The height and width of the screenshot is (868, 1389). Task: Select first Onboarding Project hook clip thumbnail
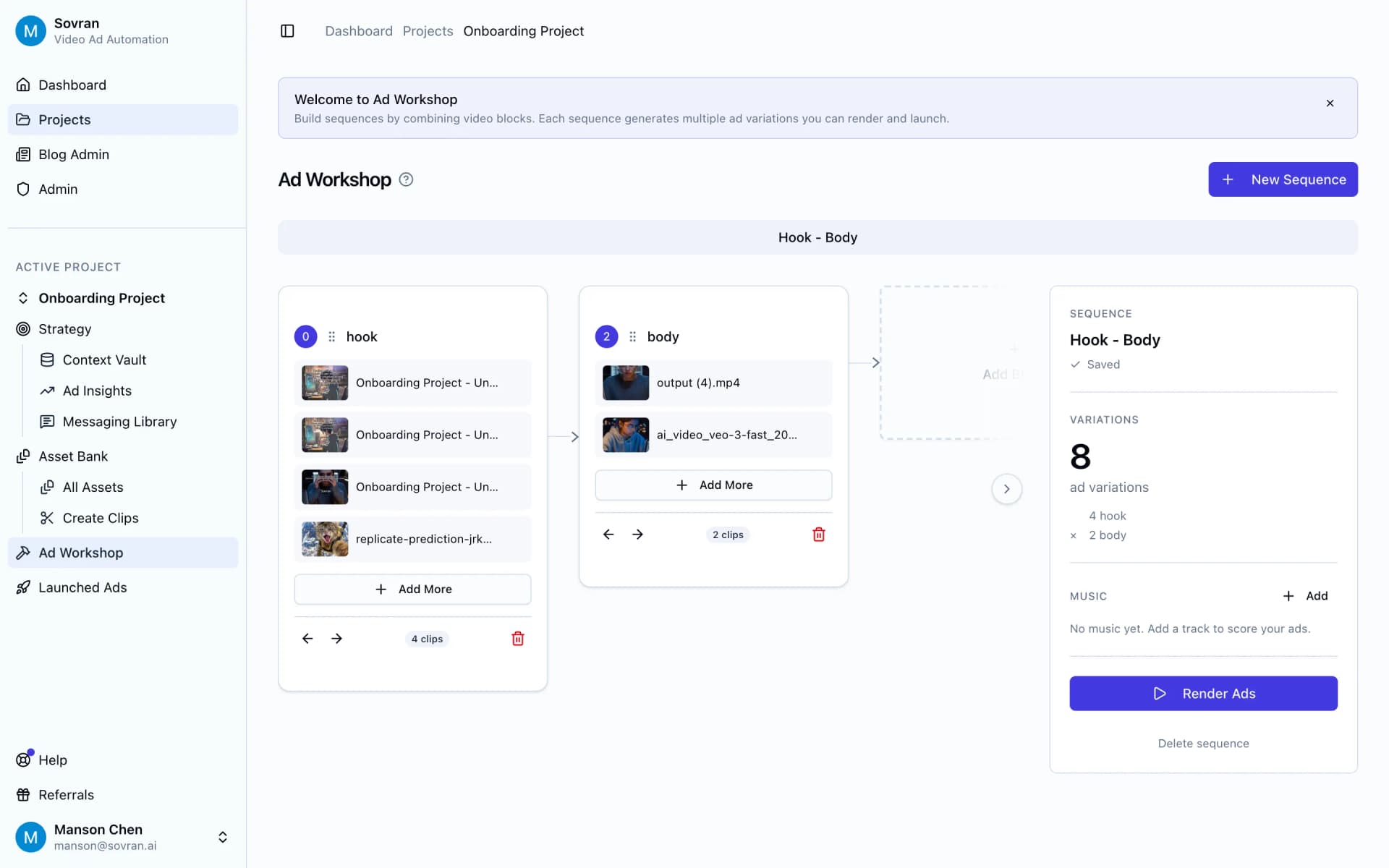coord(325,383)
